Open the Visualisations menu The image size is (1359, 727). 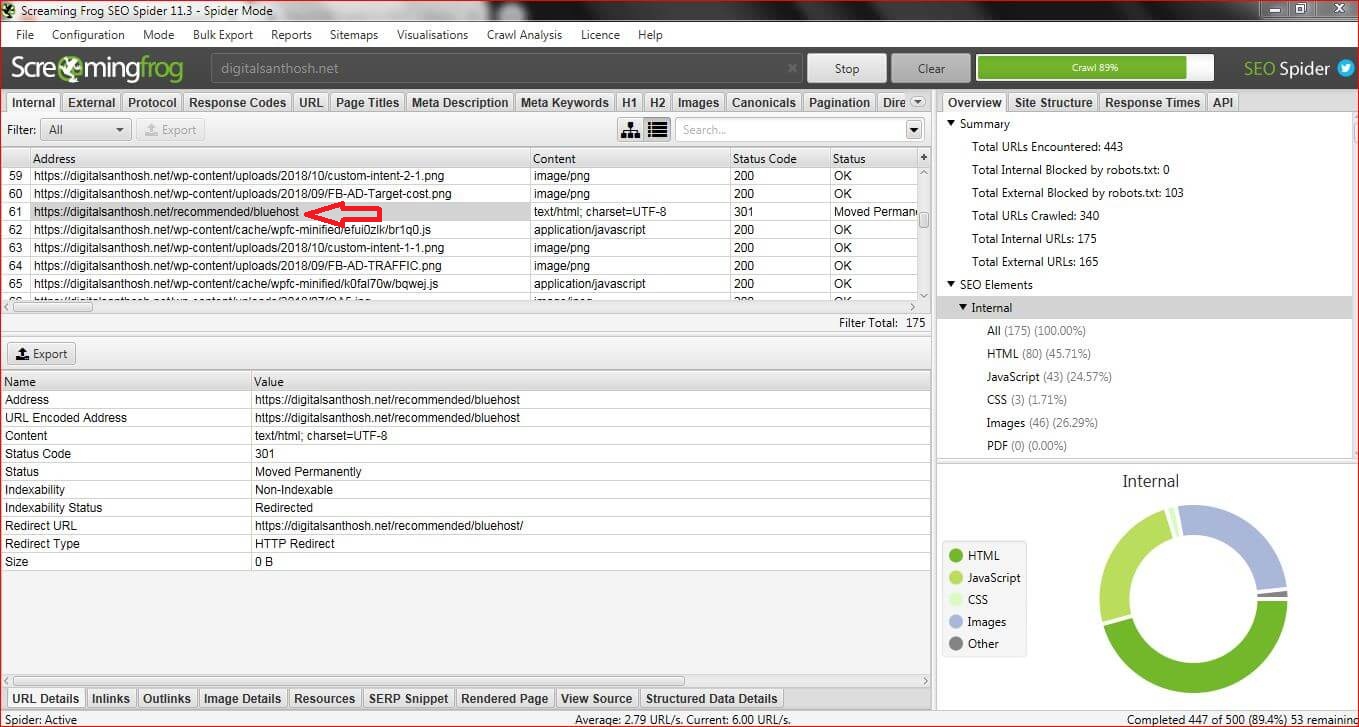(x=432, y=35)
